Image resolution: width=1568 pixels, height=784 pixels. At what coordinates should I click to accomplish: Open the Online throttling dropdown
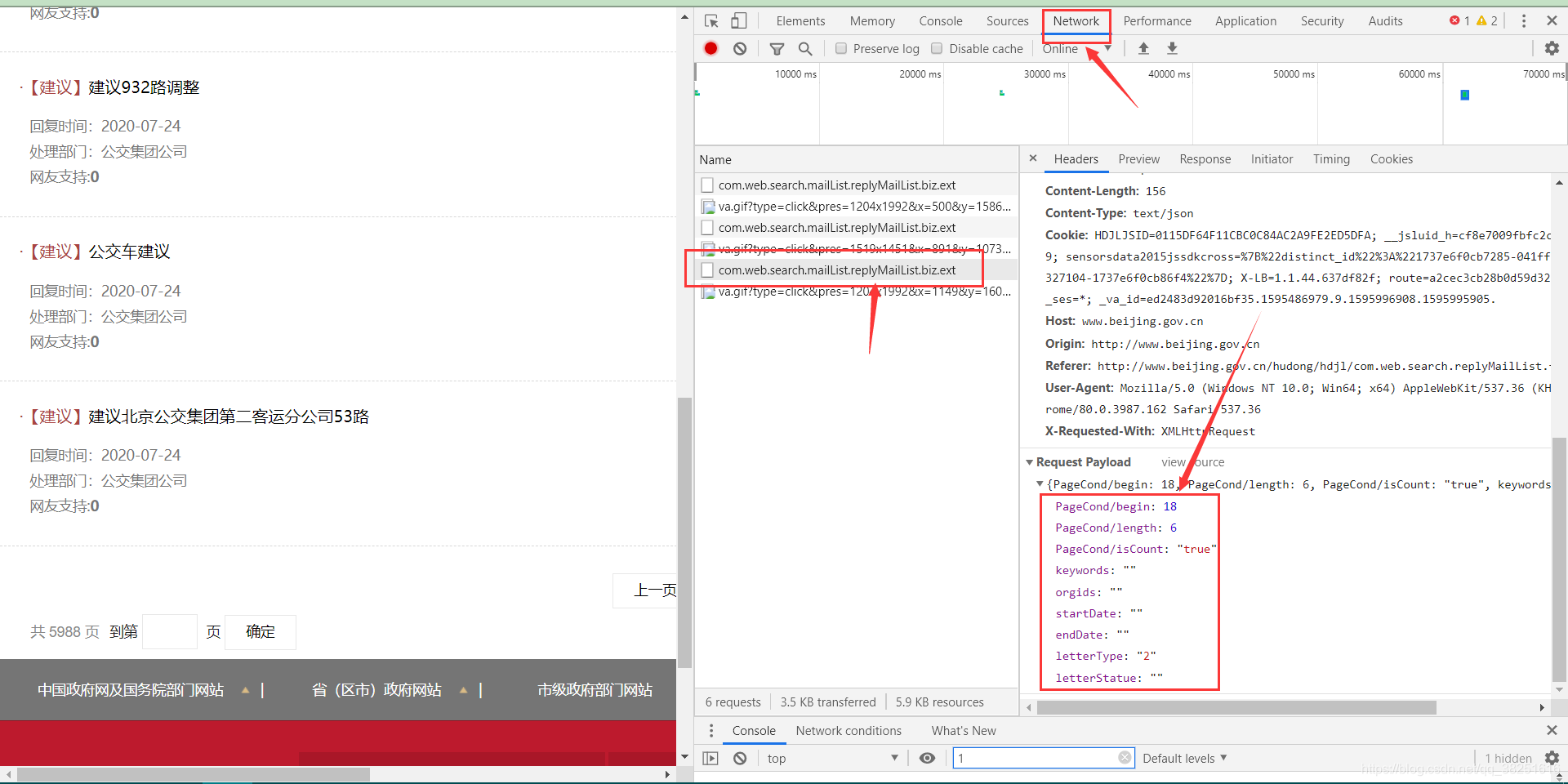1076,49
